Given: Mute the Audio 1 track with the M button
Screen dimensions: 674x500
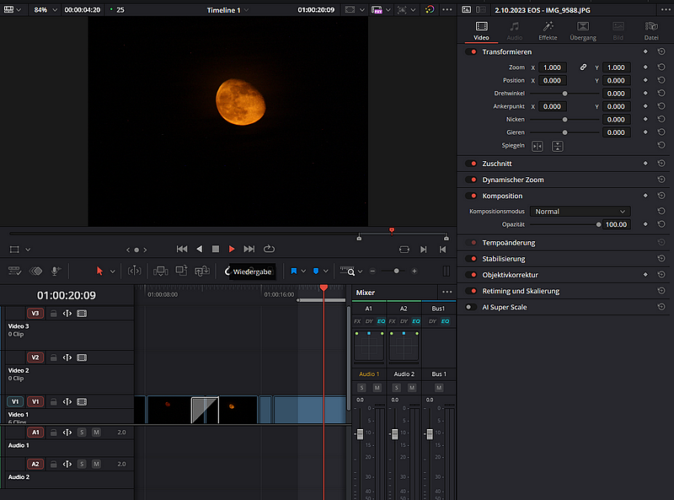Looking at the screenshot, I should pos(96,432).
